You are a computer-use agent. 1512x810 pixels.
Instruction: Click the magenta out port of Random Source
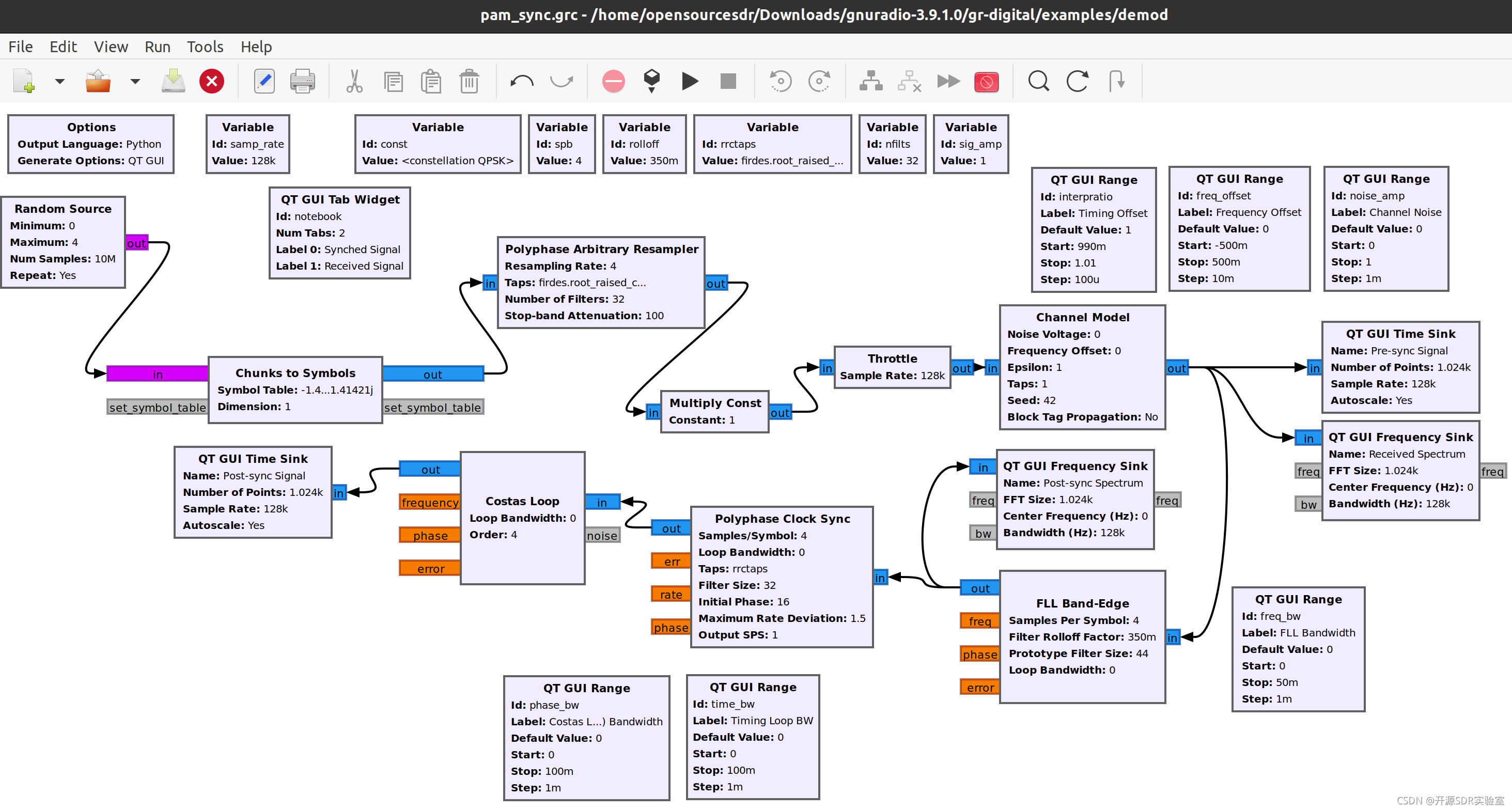137,243
